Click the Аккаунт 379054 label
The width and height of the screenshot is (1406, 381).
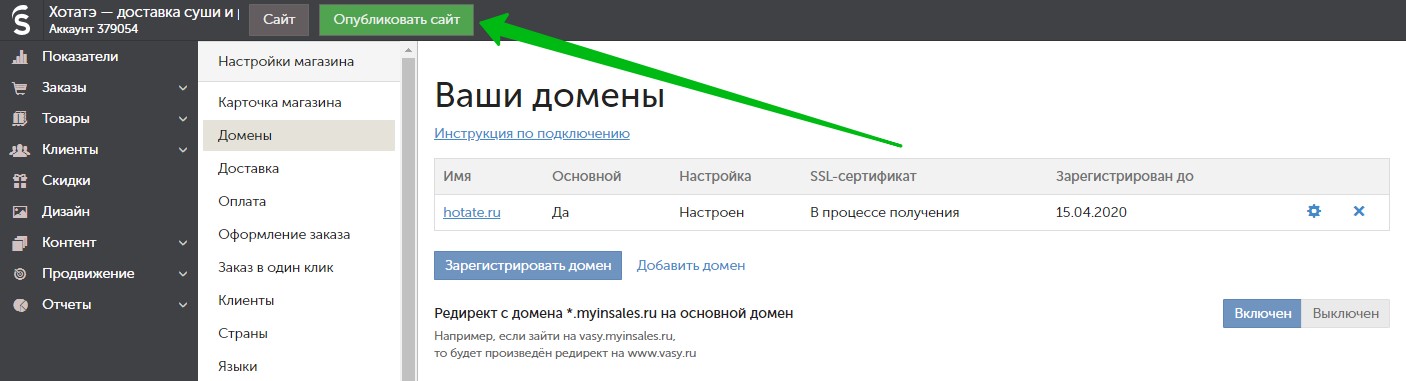[x=93, y=29]
